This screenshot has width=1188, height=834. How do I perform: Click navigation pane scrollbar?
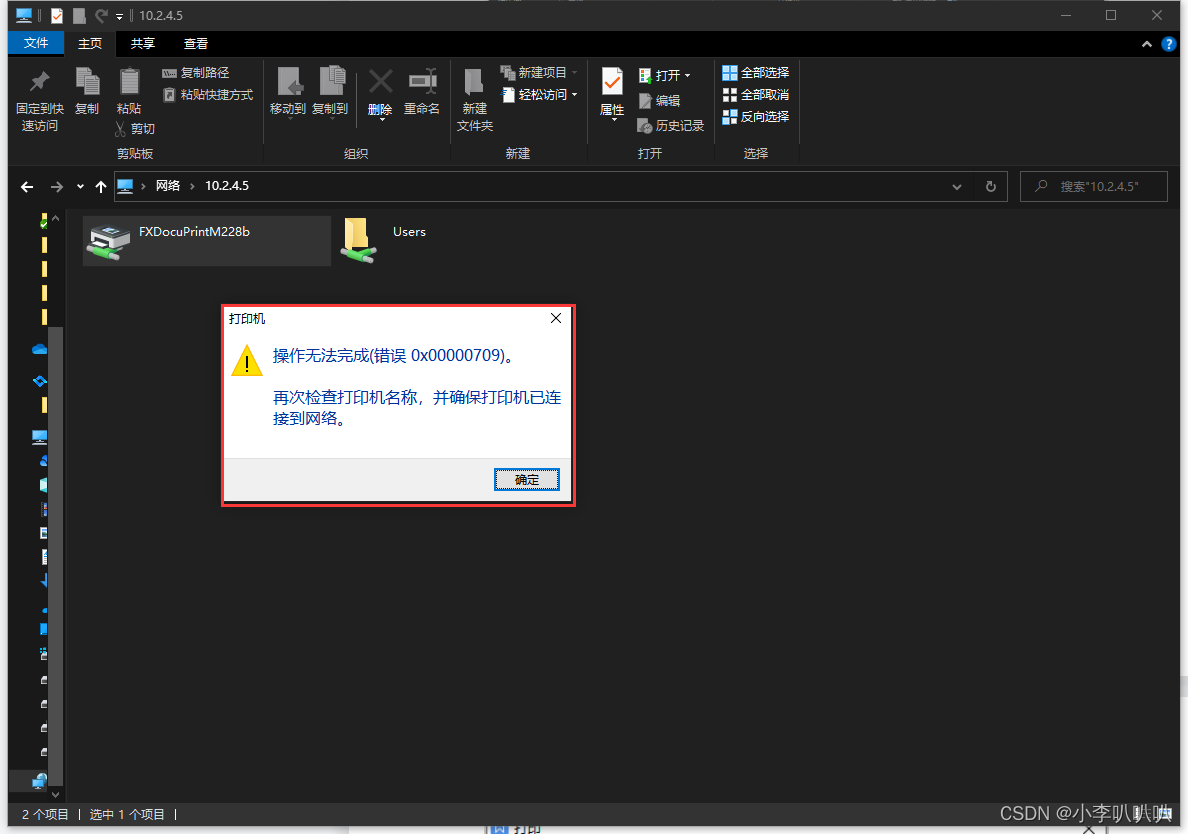point(55,558)
